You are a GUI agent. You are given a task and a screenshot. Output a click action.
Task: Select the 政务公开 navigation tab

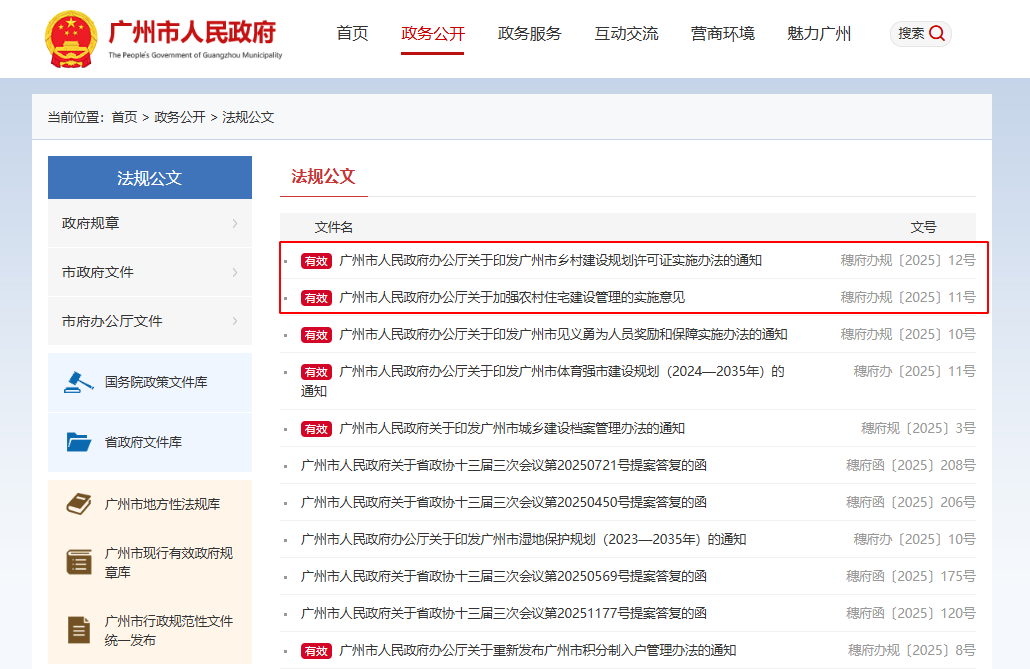coord(433,34)
